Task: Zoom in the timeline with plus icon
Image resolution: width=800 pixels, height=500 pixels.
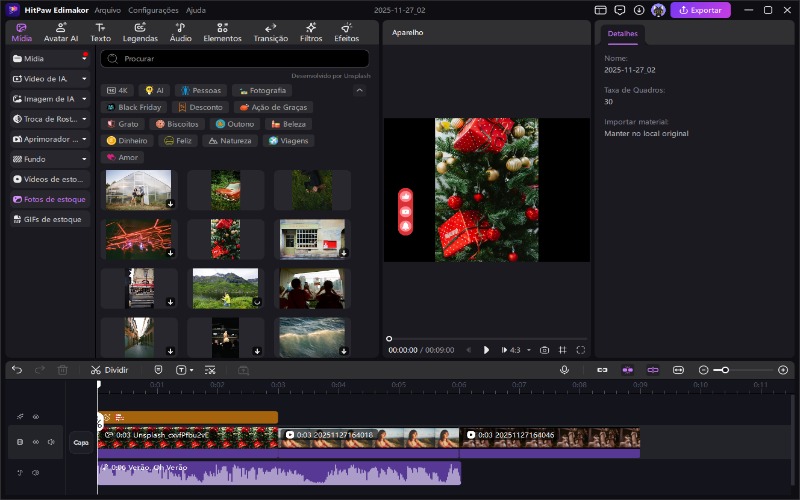Action: 783,370
